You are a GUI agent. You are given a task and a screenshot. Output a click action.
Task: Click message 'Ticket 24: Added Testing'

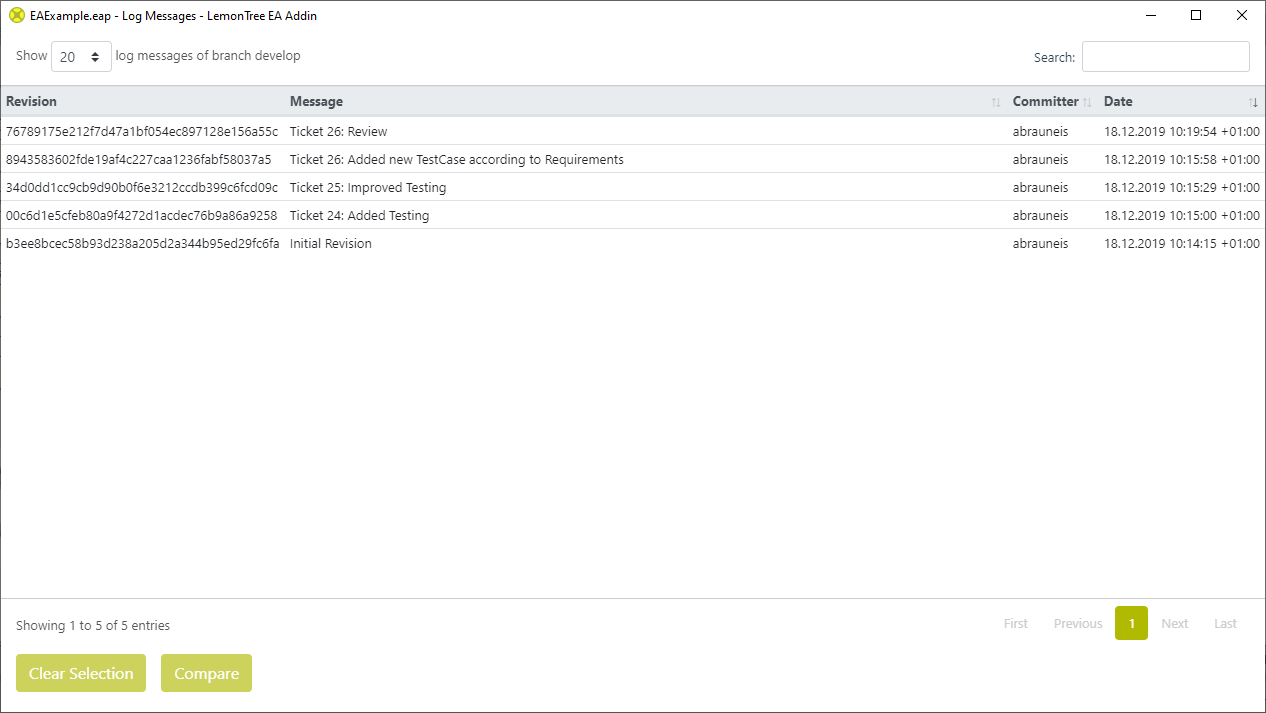tap(359, 215)
